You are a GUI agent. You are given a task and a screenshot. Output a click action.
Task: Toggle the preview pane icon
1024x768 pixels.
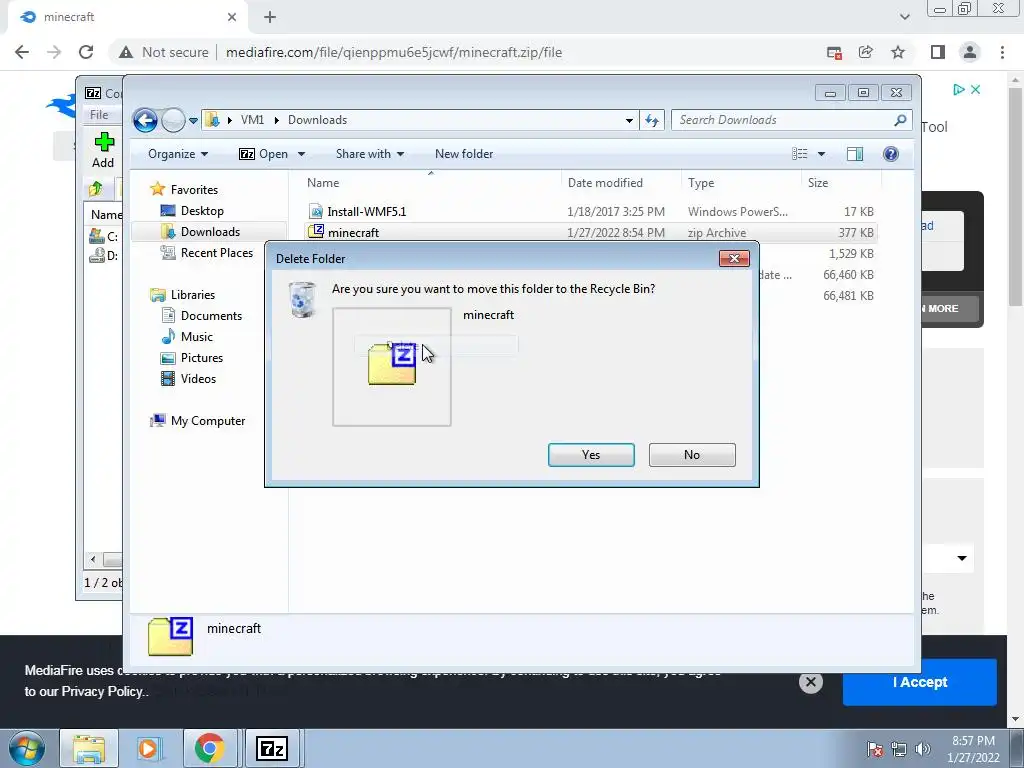click(855, 154)
